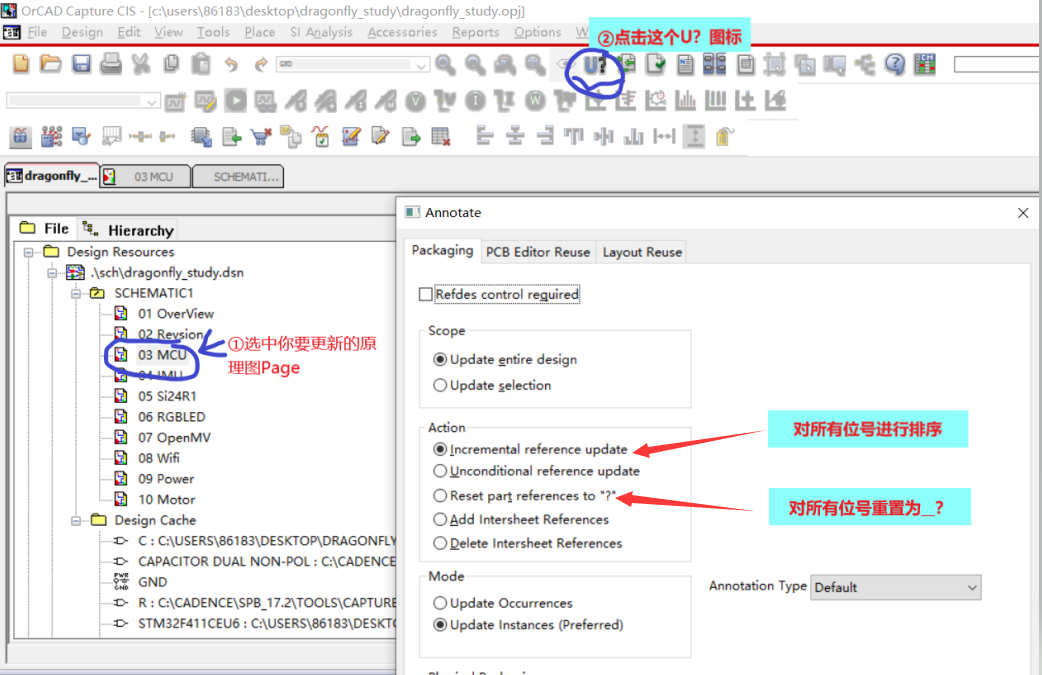Select the Update selection scope option

coord(440,385)
